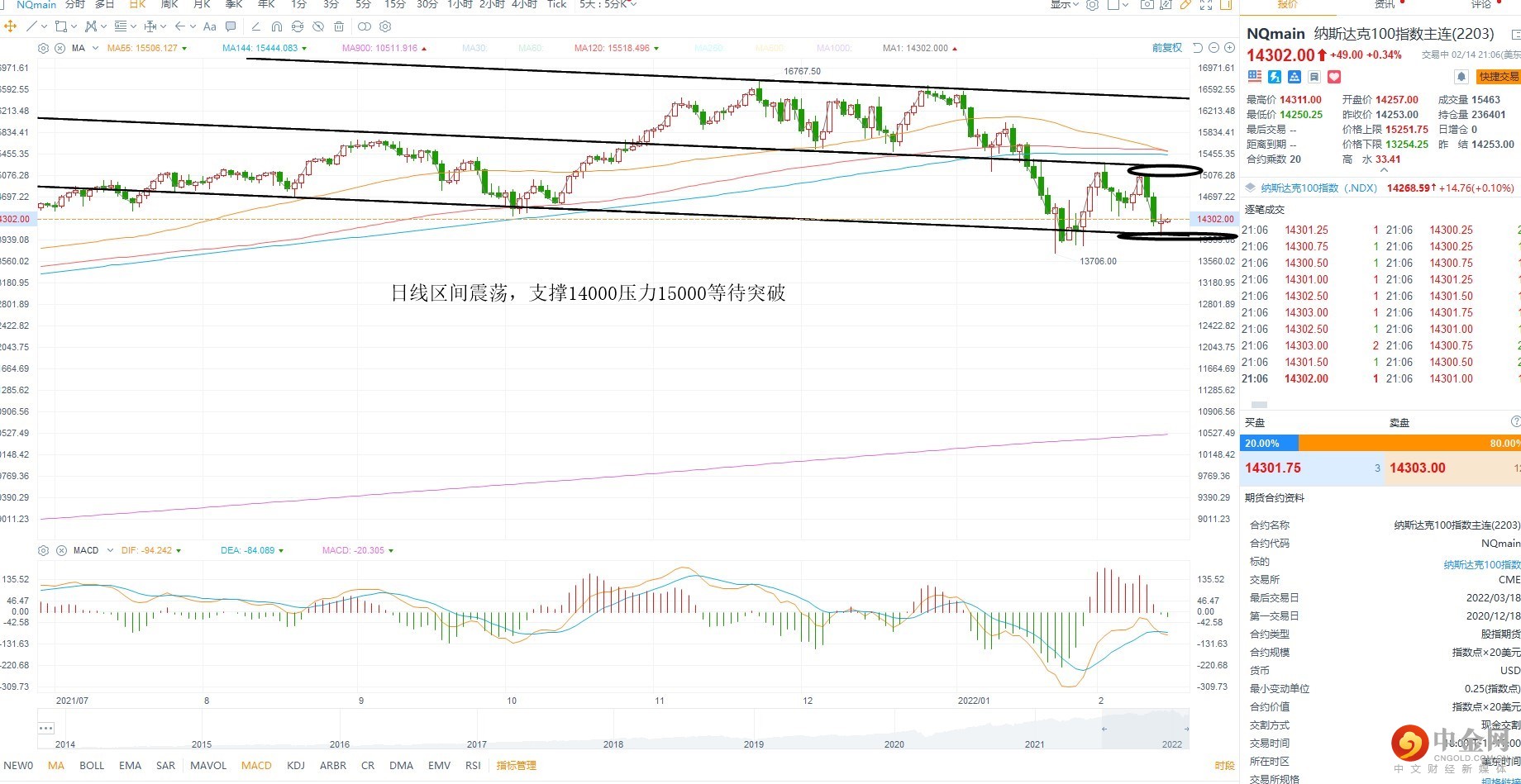Open drawing settings gear in toolbar

(x=385, y=26)
